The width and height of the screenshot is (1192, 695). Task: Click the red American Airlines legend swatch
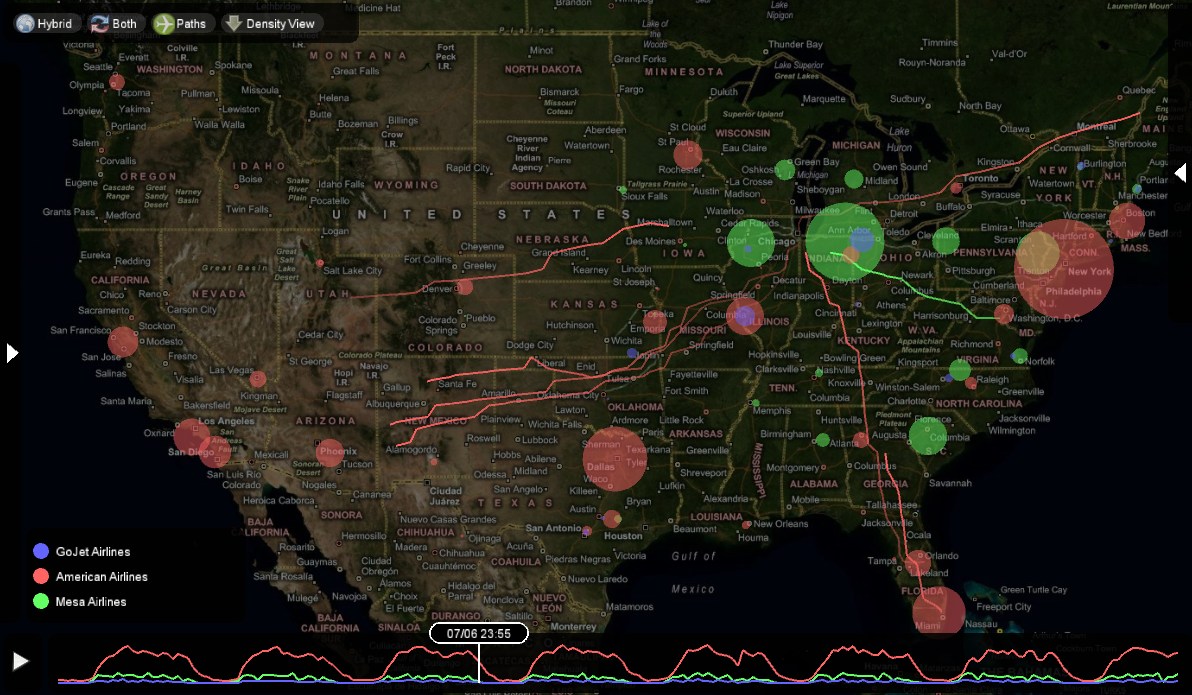[x=41, y=576]
